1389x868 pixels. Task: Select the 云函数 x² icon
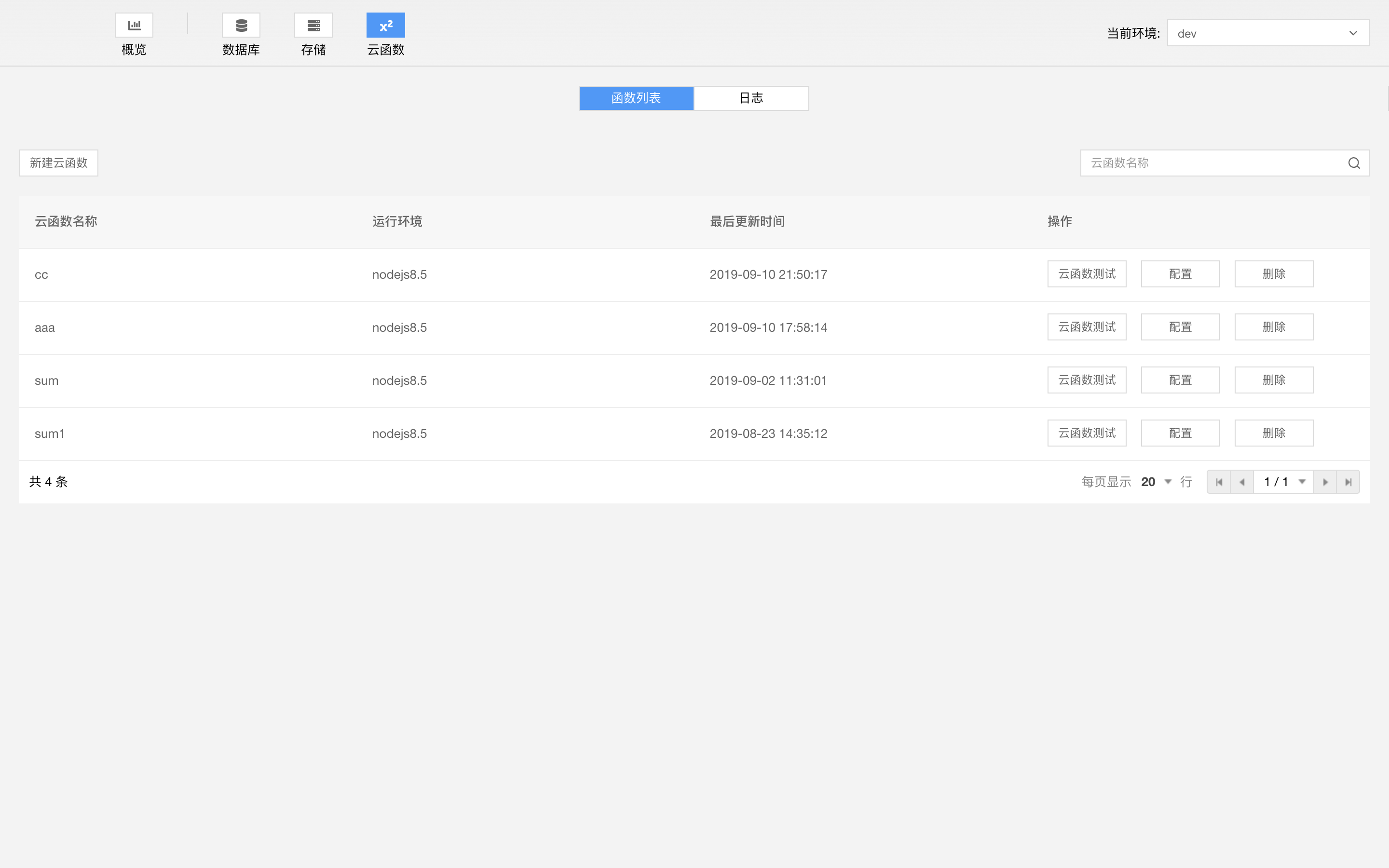pos(386,25)
